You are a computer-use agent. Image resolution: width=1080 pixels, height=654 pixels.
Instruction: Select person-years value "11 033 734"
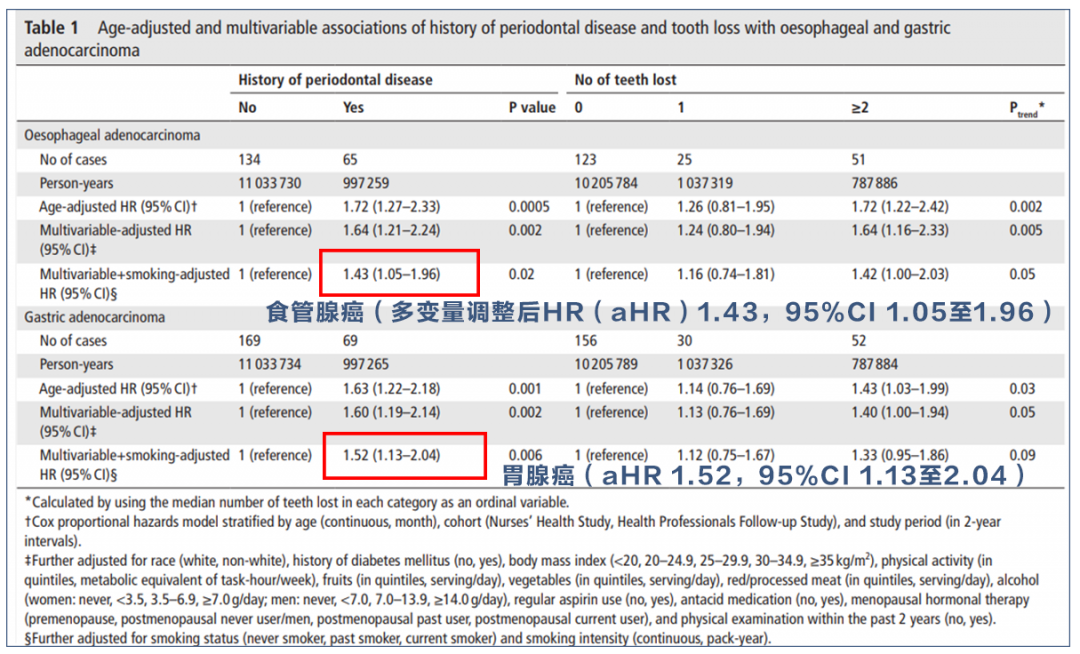coord(270,364)
